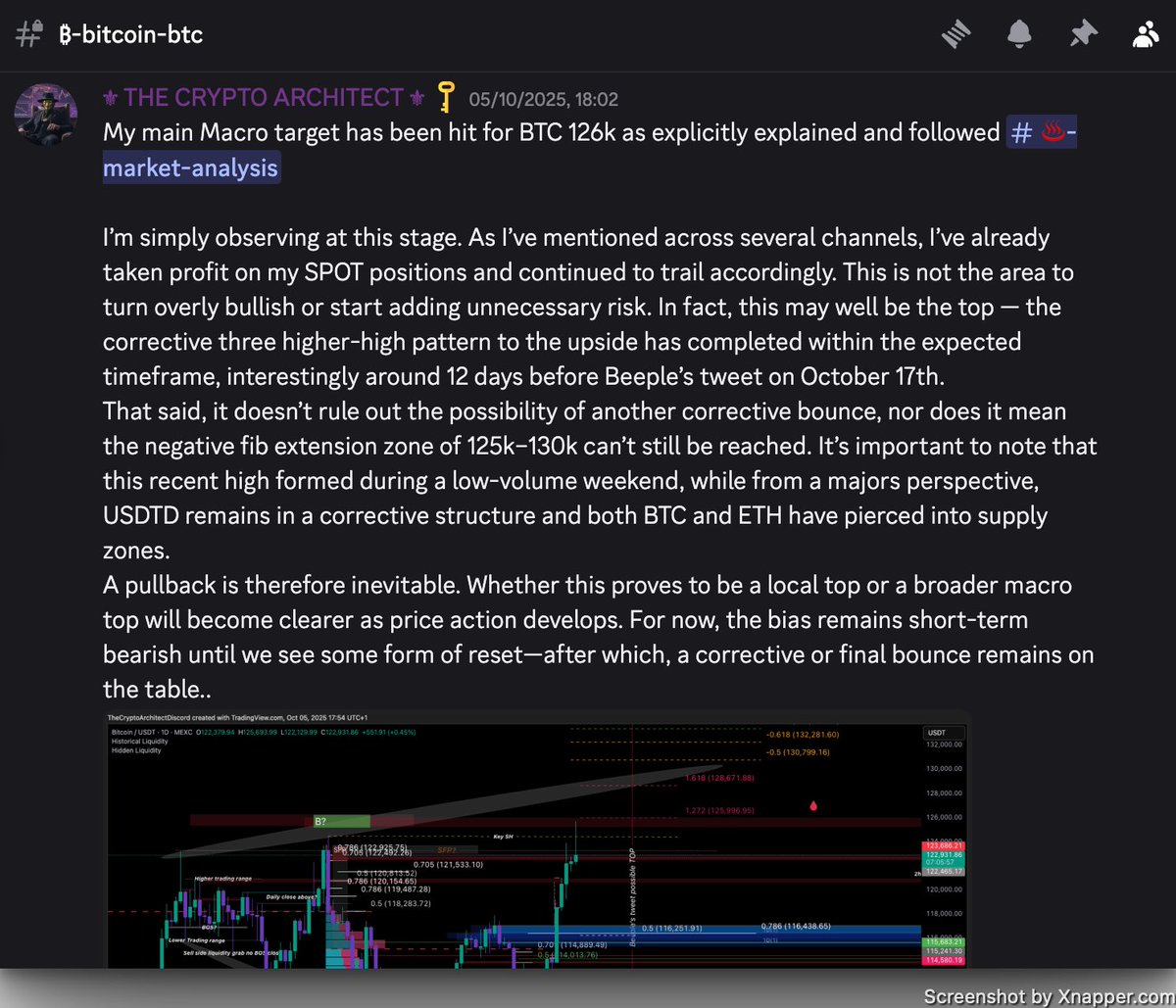Viewport: 1176px width, 1008px height.
Task: Click the Historical Liquidity indicator label
Action: coord(138,742)
